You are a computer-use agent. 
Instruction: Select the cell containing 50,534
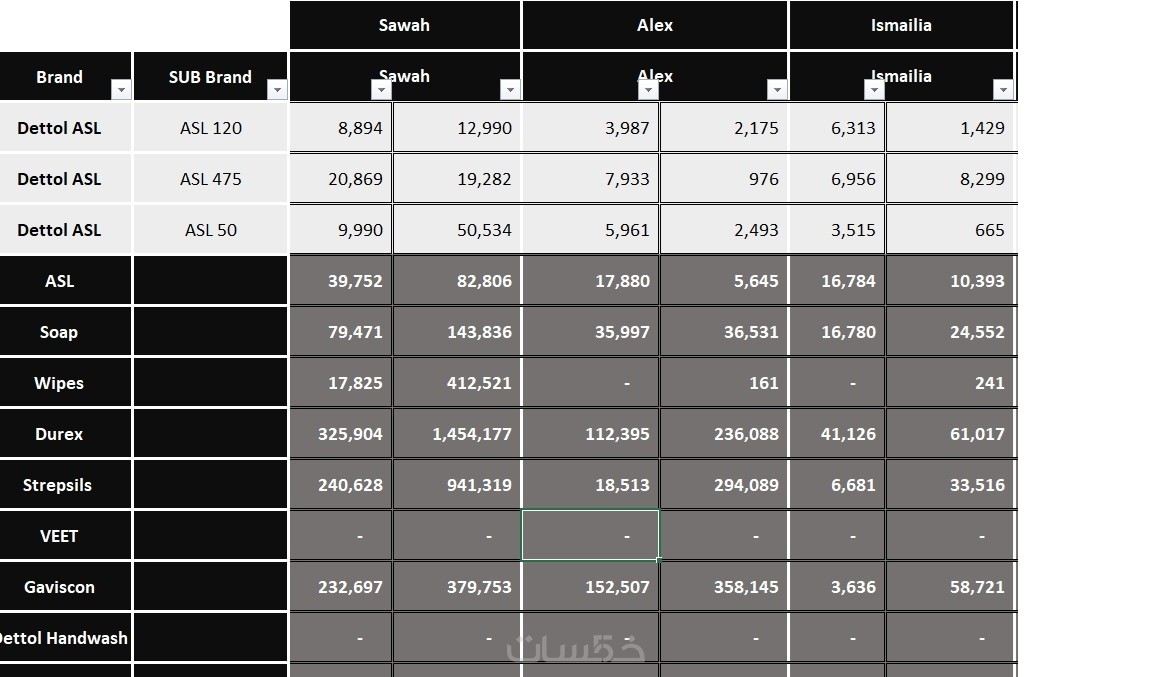(x=457, y=230)
